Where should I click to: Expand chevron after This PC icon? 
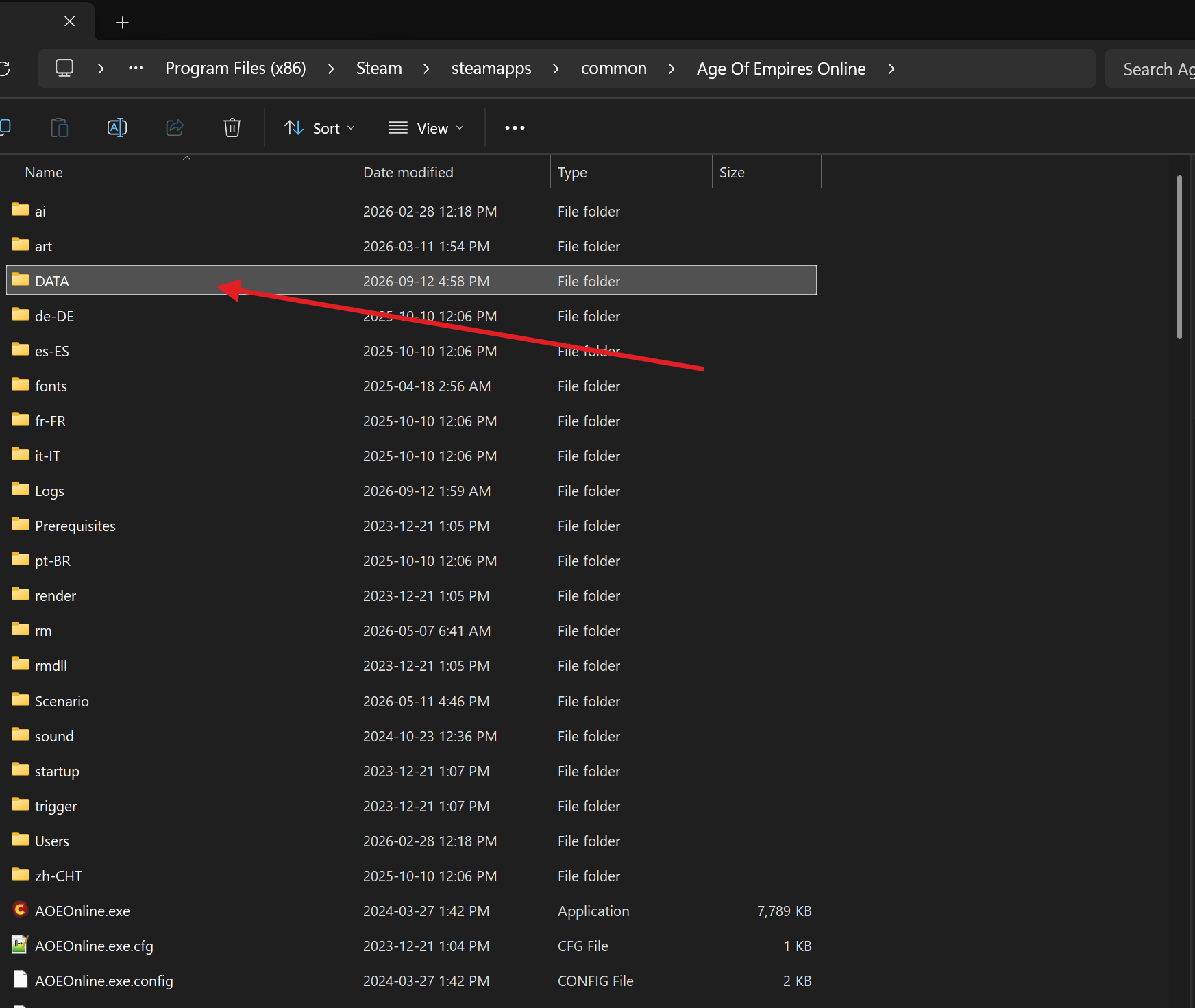(x=101, y=69)
